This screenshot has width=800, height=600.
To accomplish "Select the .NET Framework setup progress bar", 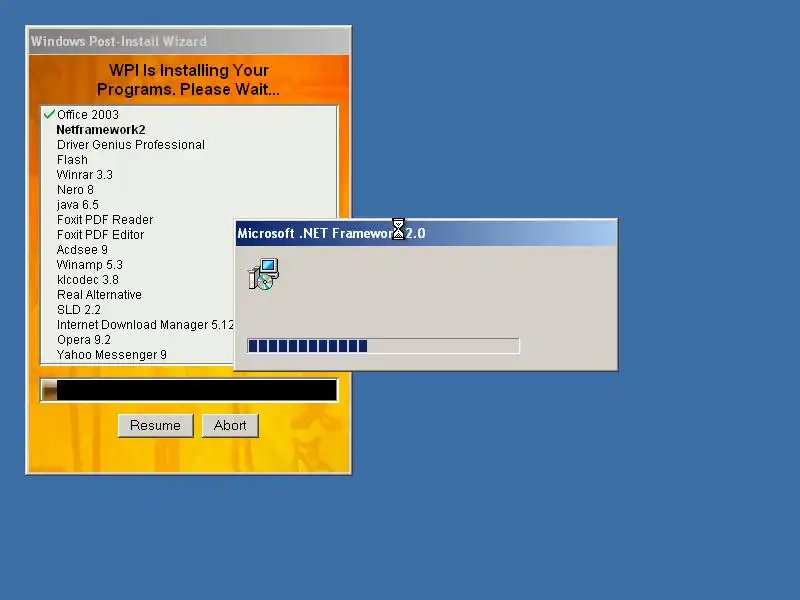I will (383, 346).
